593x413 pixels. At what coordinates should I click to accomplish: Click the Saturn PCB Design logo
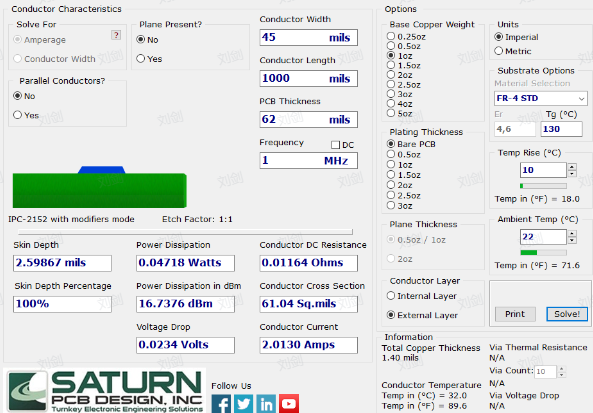tap(105, 391)
